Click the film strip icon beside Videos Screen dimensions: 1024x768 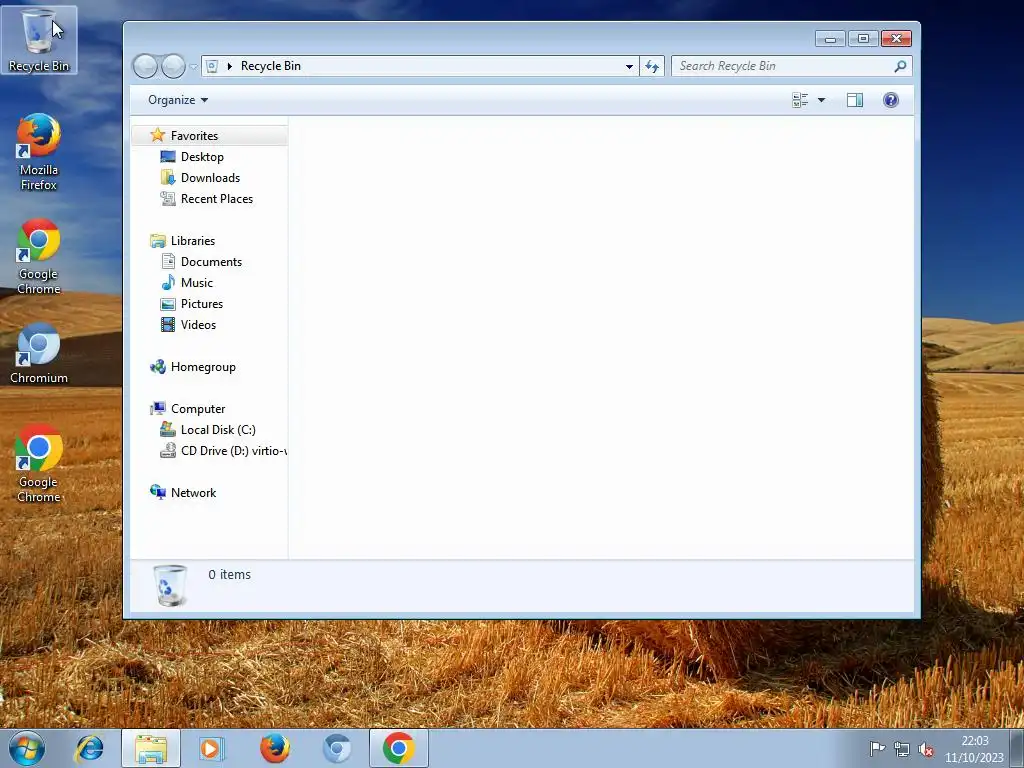point(168,324)
